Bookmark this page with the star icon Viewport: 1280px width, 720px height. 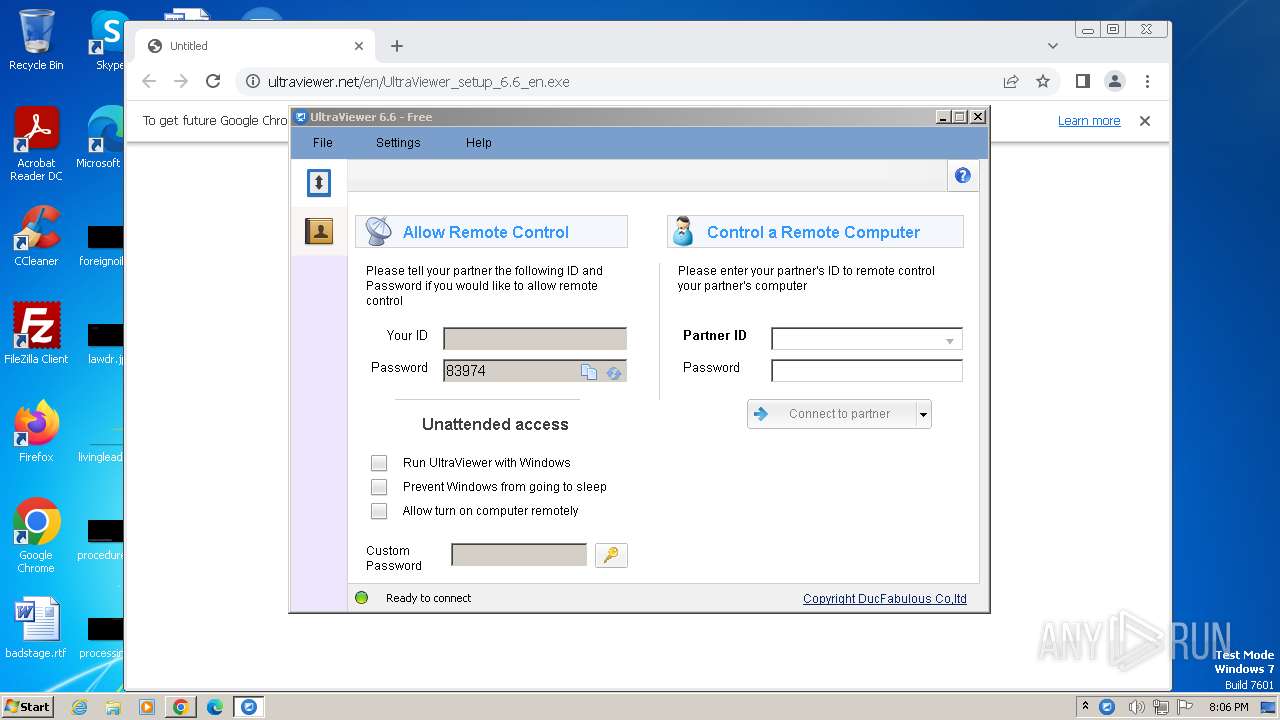coord(1043,81)
